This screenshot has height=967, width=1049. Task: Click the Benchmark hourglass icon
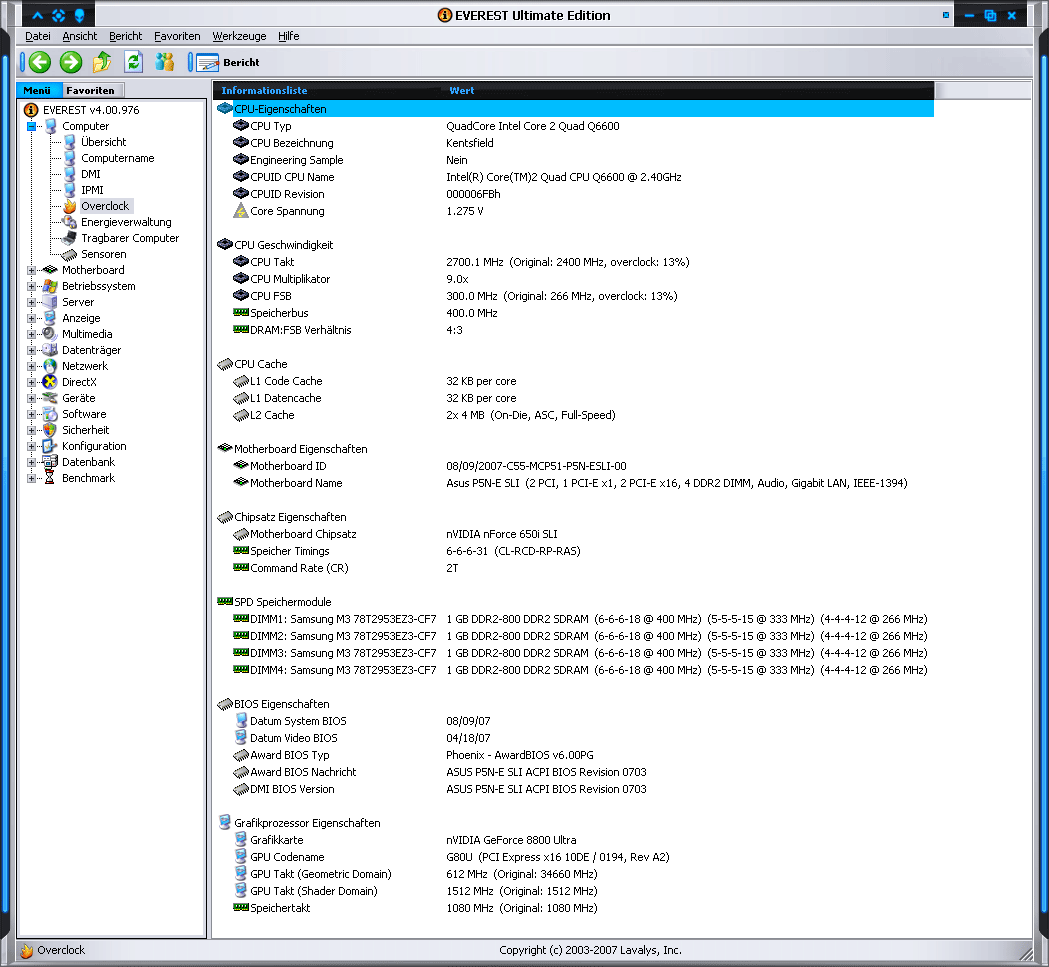(50, 478)
